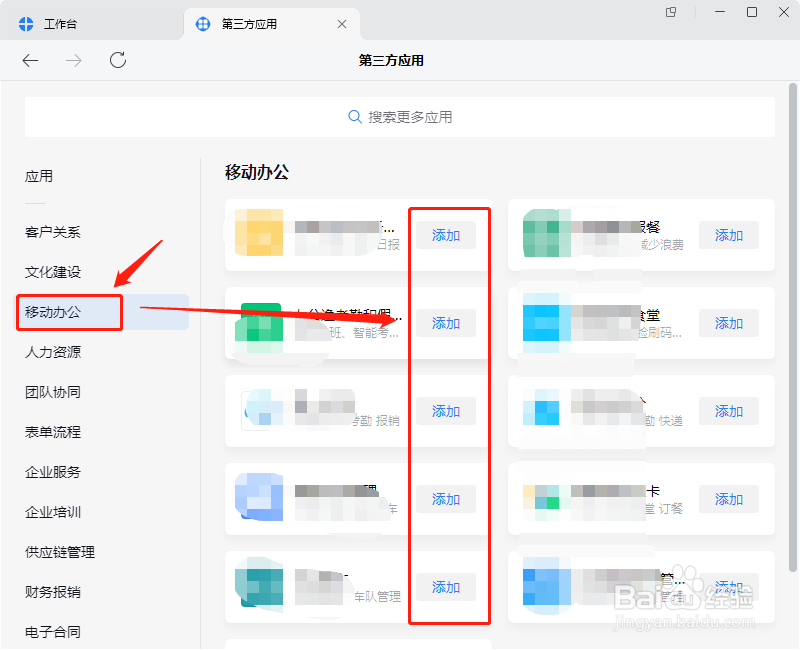This screenshot has width=800, height=650.
Task: Click 添加 on the vehicle management app
Action: tap(446, 587)
